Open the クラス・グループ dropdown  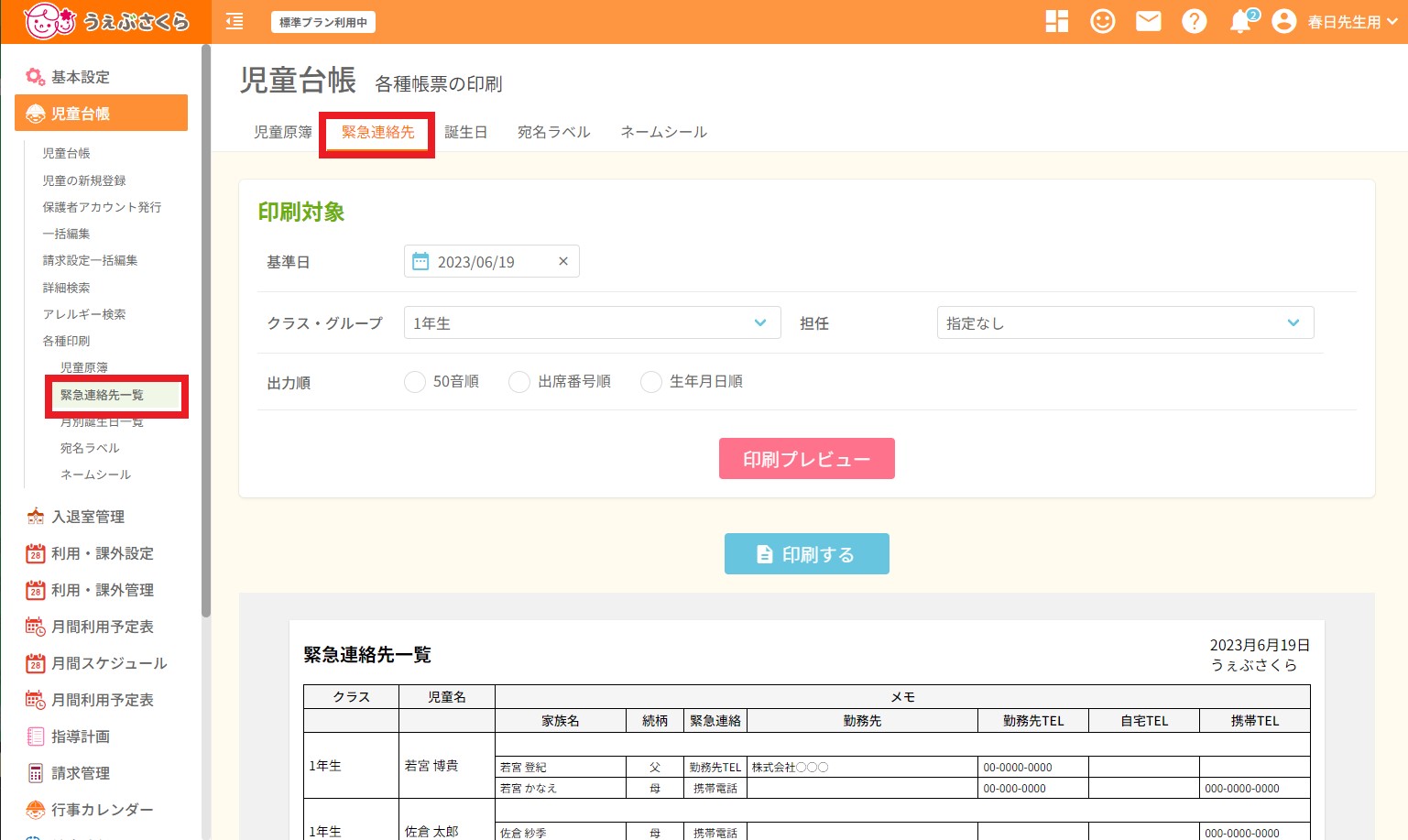pyautogui.click(x=592, y=322)
